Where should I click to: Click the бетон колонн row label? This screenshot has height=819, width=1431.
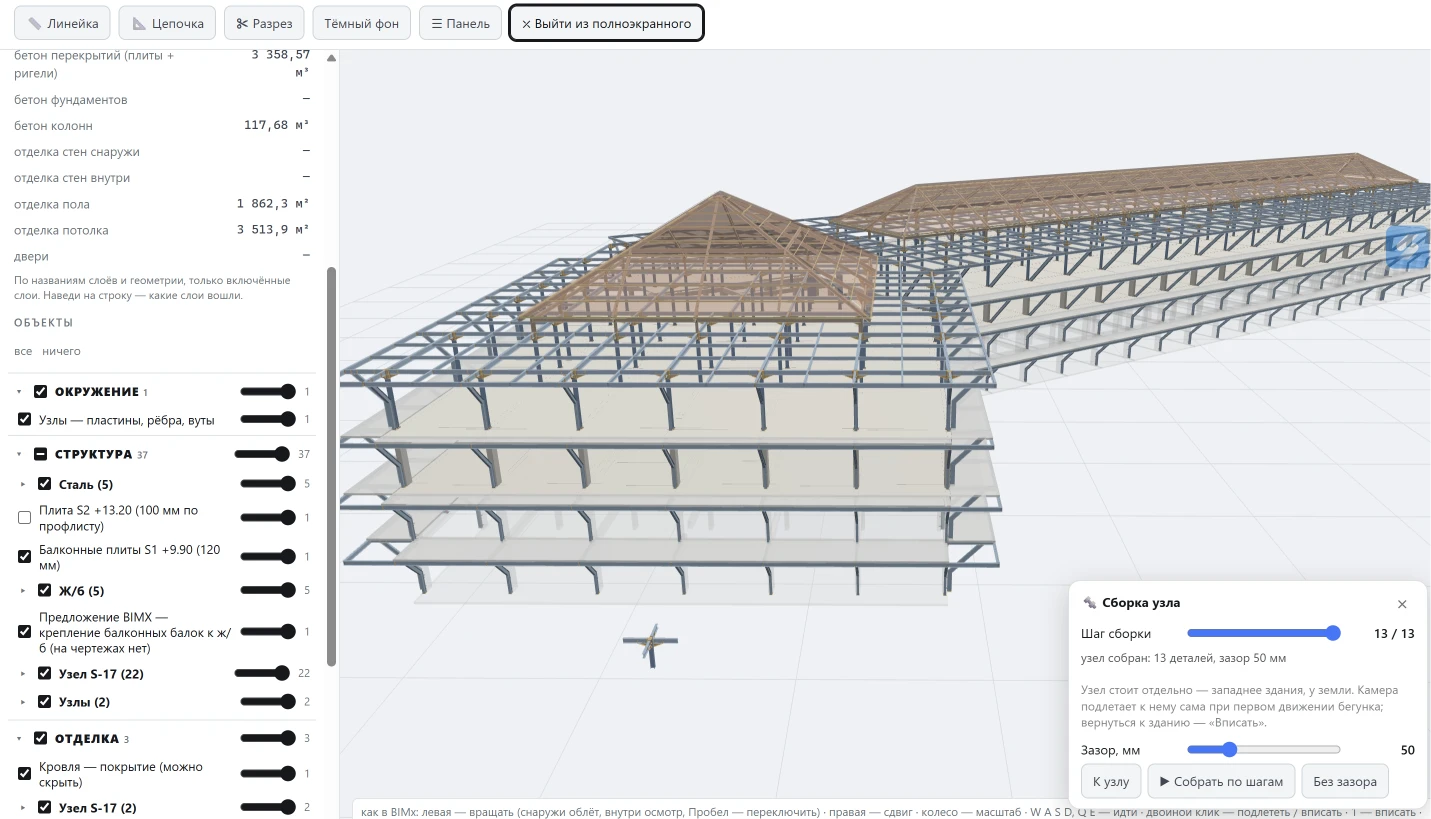pos(53,126)
